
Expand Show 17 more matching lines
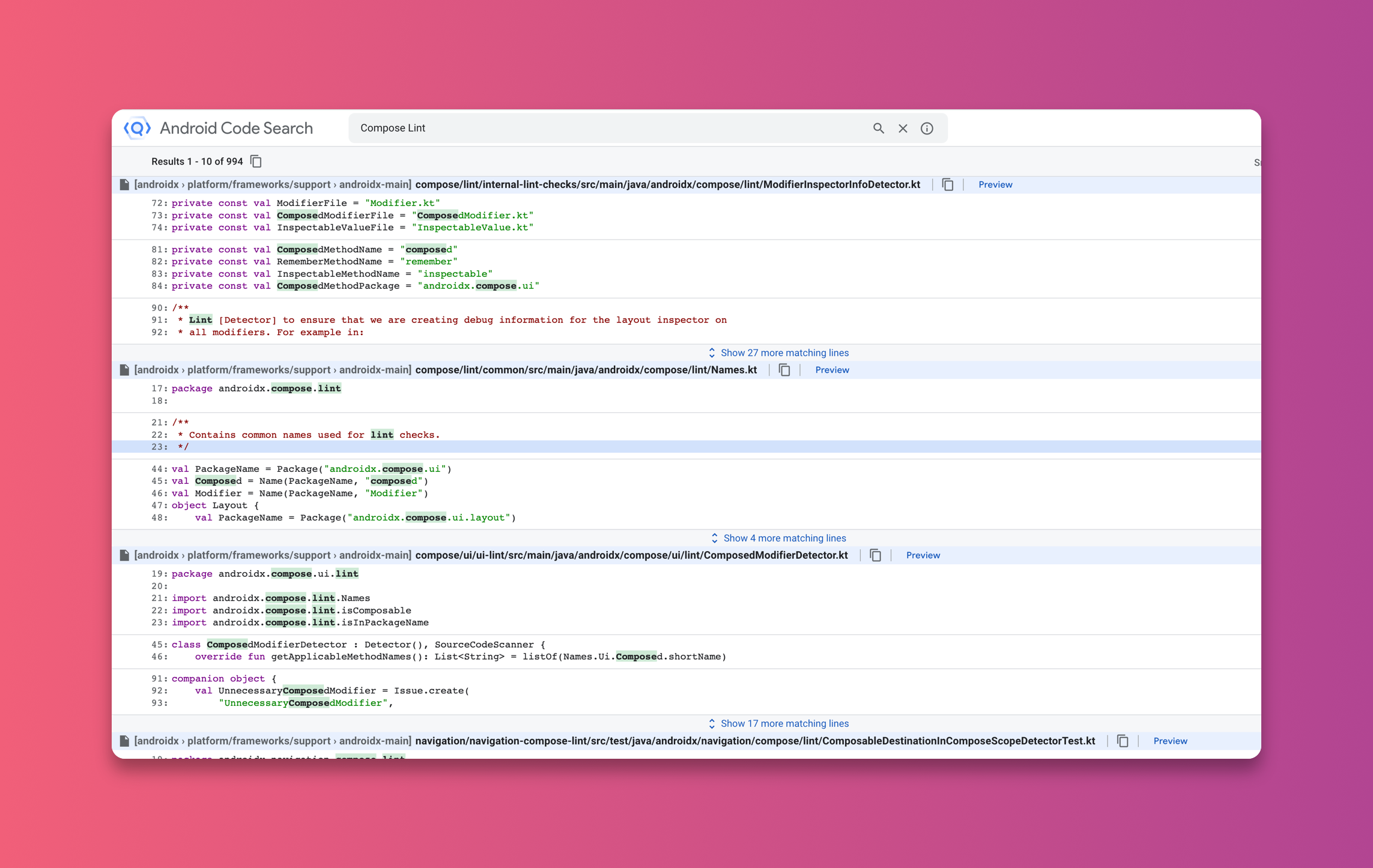778,724
